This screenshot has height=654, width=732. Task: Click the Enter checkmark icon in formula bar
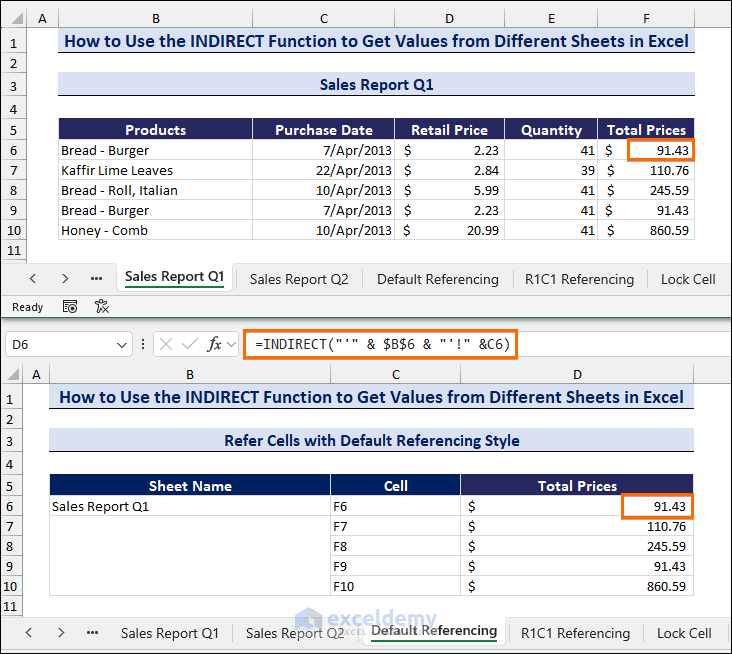190,344
